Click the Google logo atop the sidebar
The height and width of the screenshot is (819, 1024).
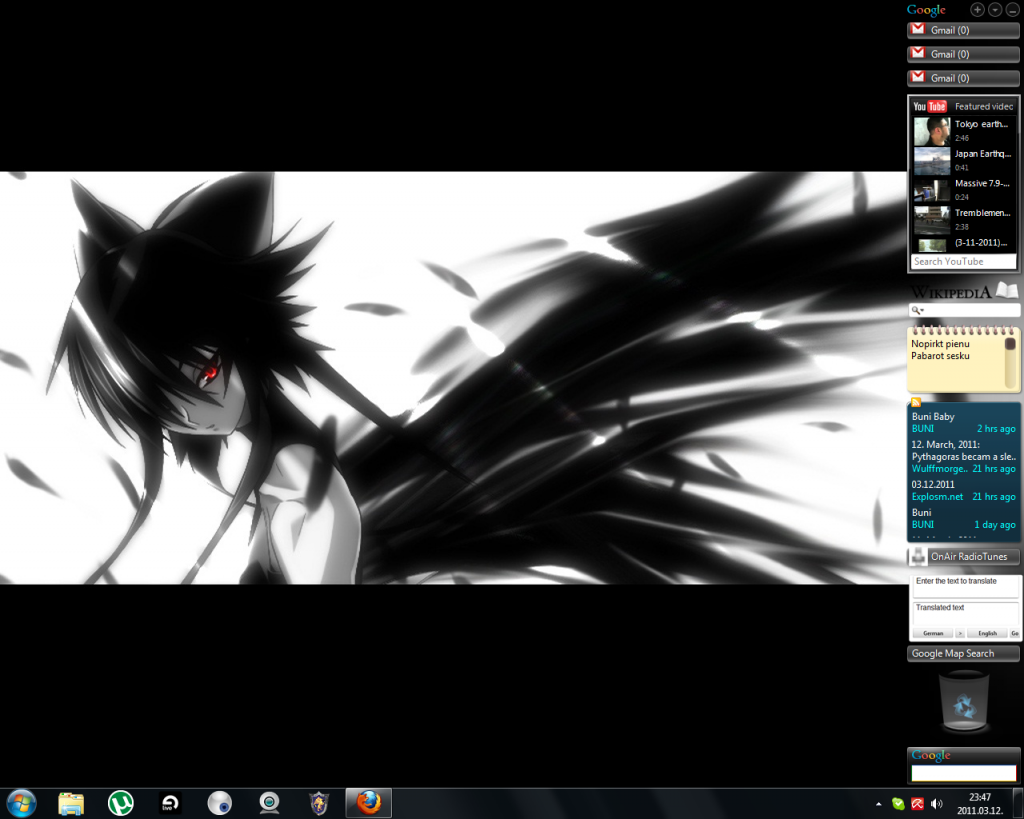926,10
